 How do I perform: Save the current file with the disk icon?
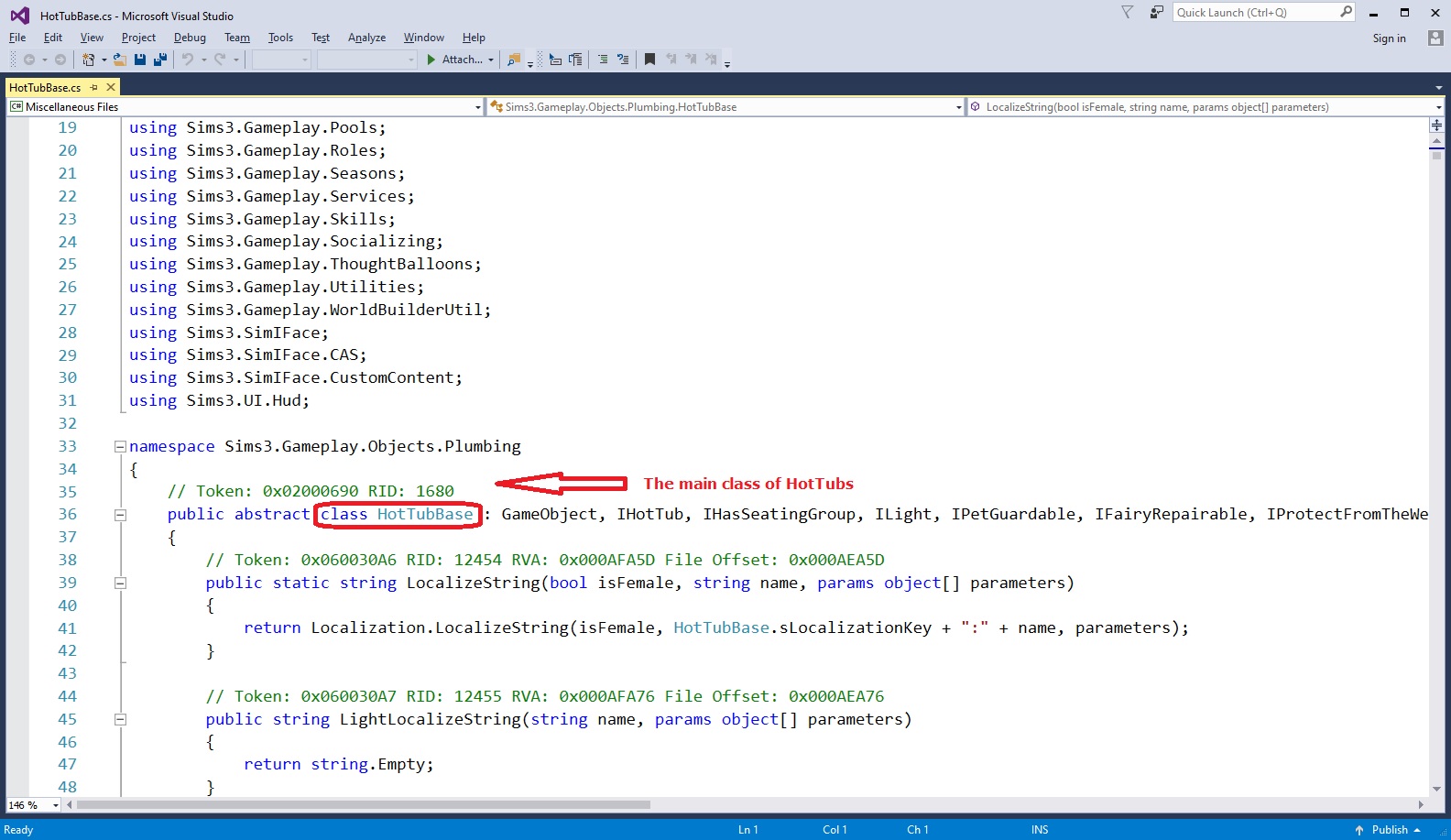point(140,60)
